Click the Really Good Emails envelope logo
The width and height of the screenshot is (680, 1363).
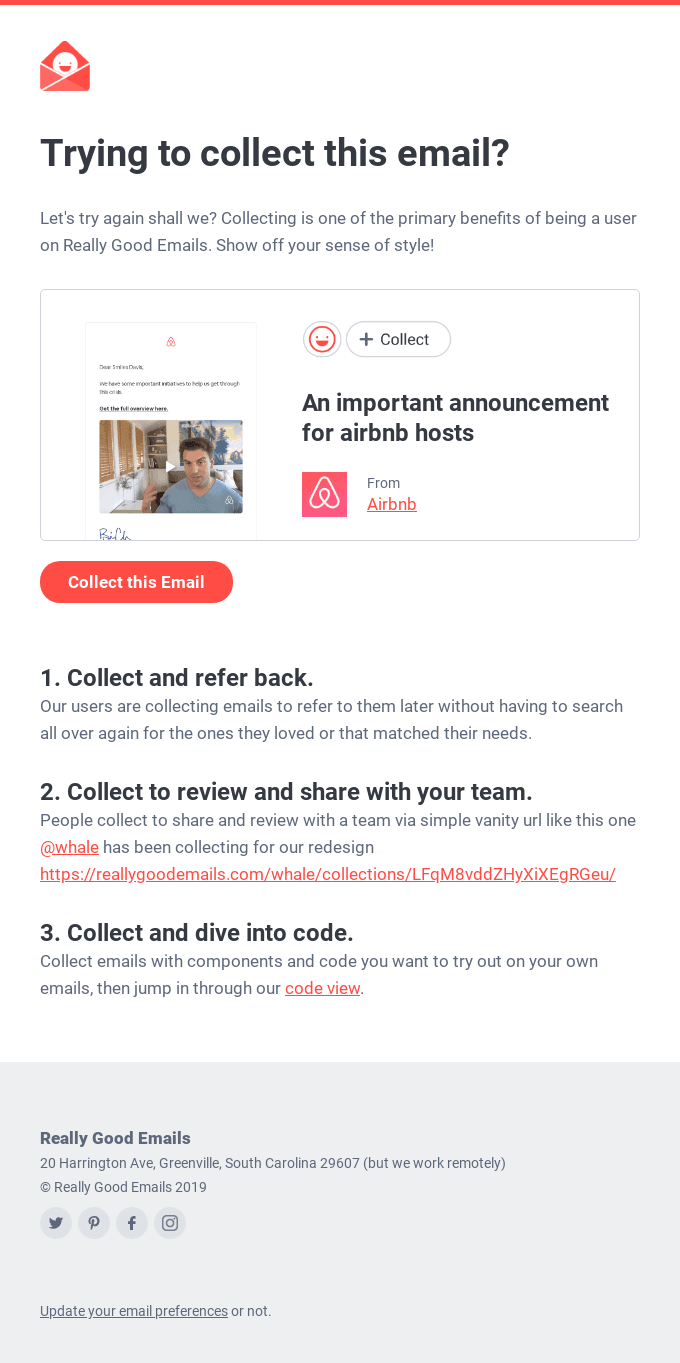pos(65,66)
